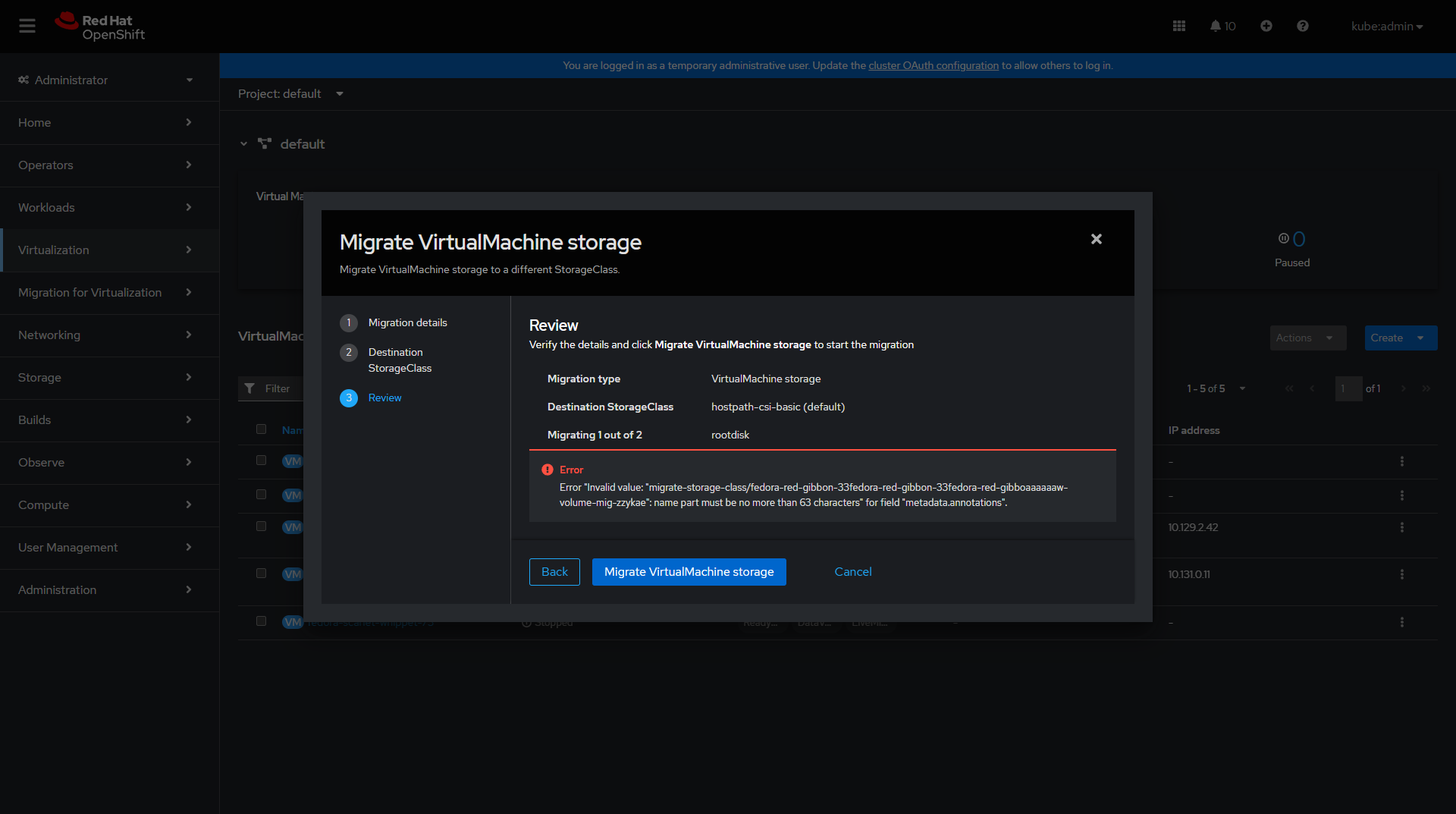Viewport: 1456px width, 814px height.
Task: Open the Project: default dropdown
Action: (x=290, y=94)
